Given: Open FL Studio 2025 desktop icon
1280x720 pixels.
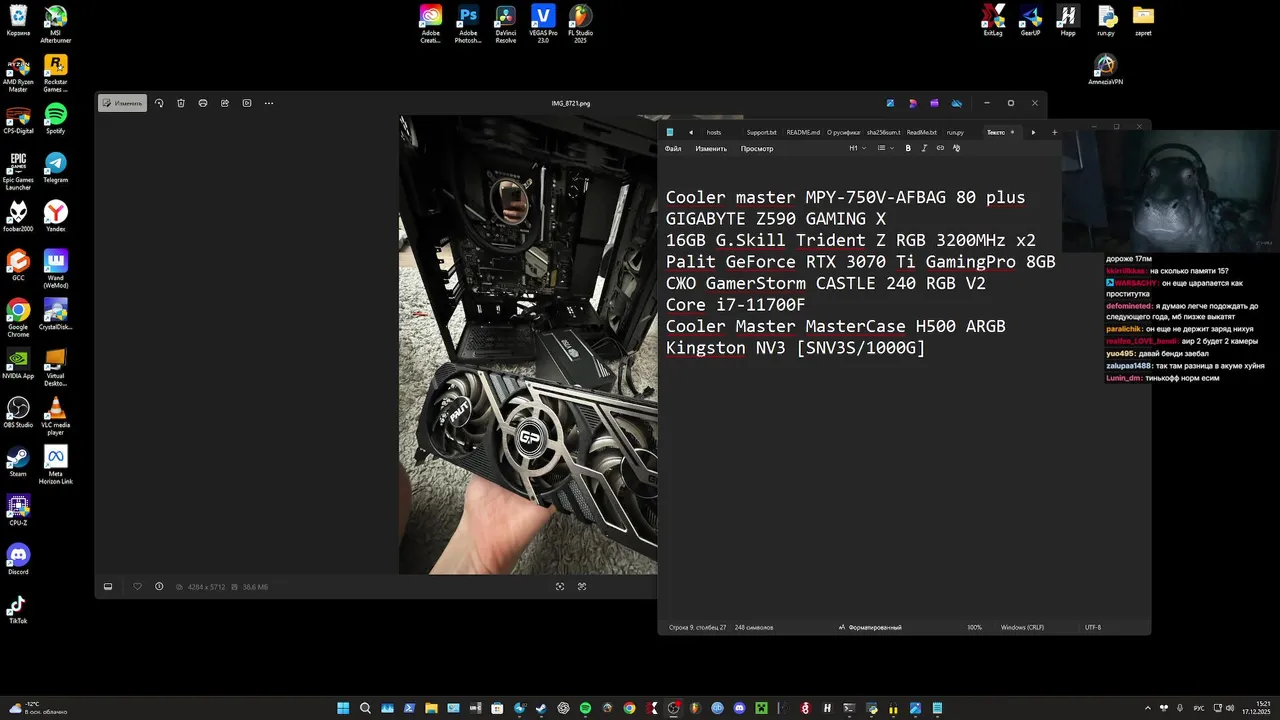Looking at the screenshot, I should pyautogui.click(x=580, y=24).
